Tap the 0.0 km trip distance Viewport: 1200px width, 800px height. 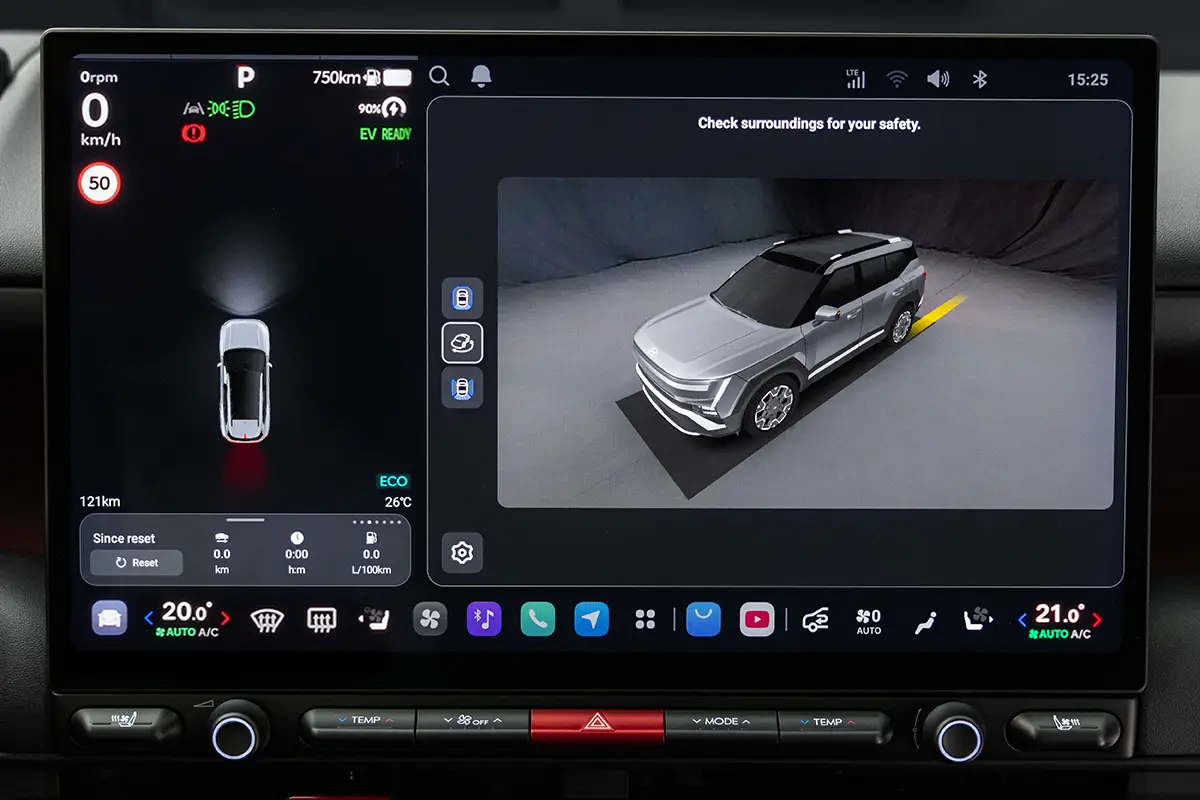[x=222, y=553]
